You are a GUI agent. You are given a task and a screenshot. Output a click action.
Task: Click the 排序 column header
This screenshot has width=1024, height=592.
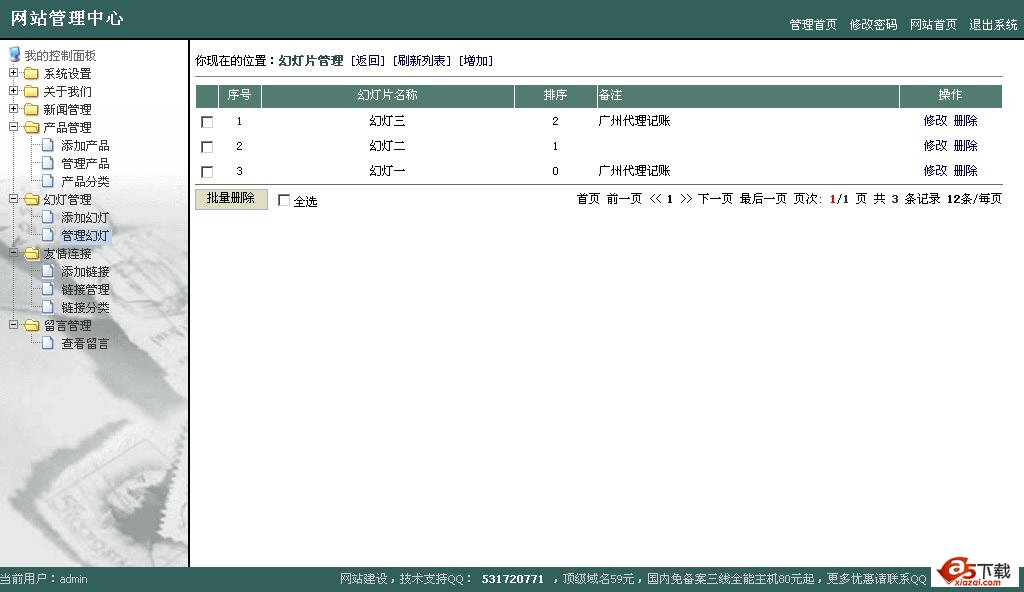(x=555, y=95)
